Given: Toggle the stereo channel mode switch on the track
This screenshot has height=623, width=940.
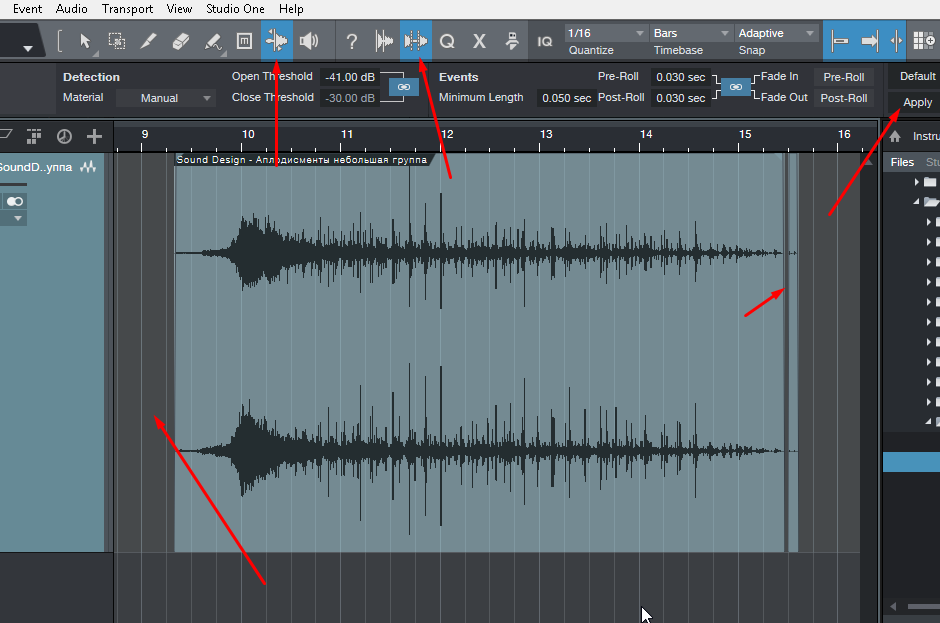Looking at the screenshot, I should pyautogui.click(x=14, y=201).
